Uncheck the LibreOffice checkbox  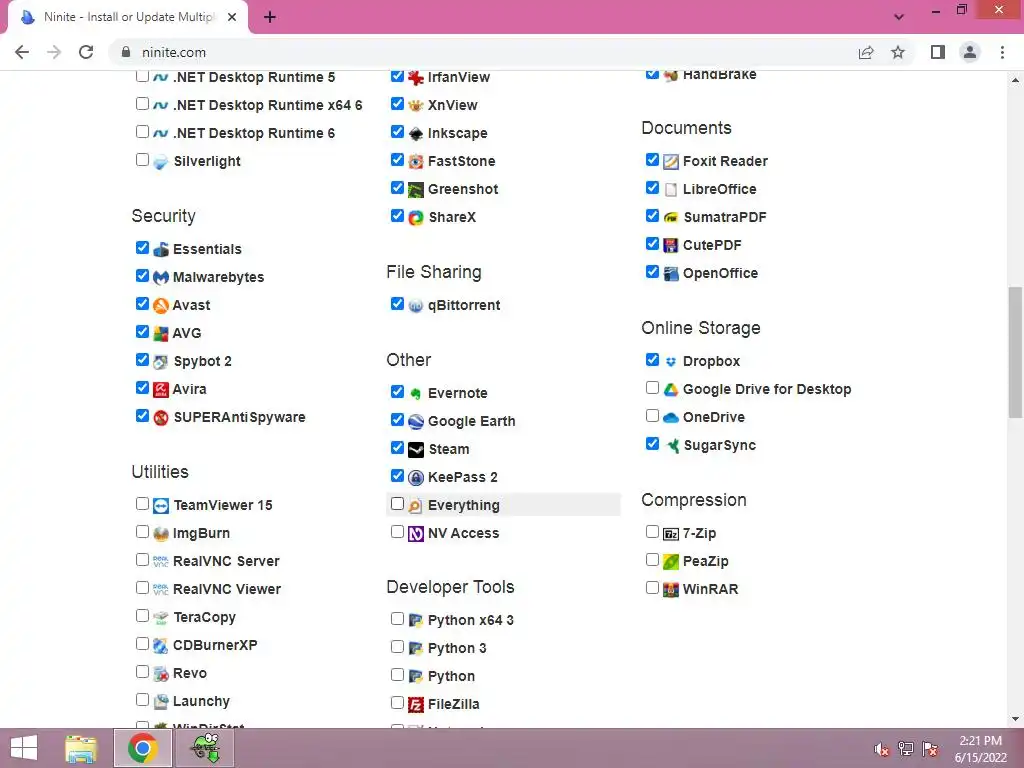[x=652, y=187]
